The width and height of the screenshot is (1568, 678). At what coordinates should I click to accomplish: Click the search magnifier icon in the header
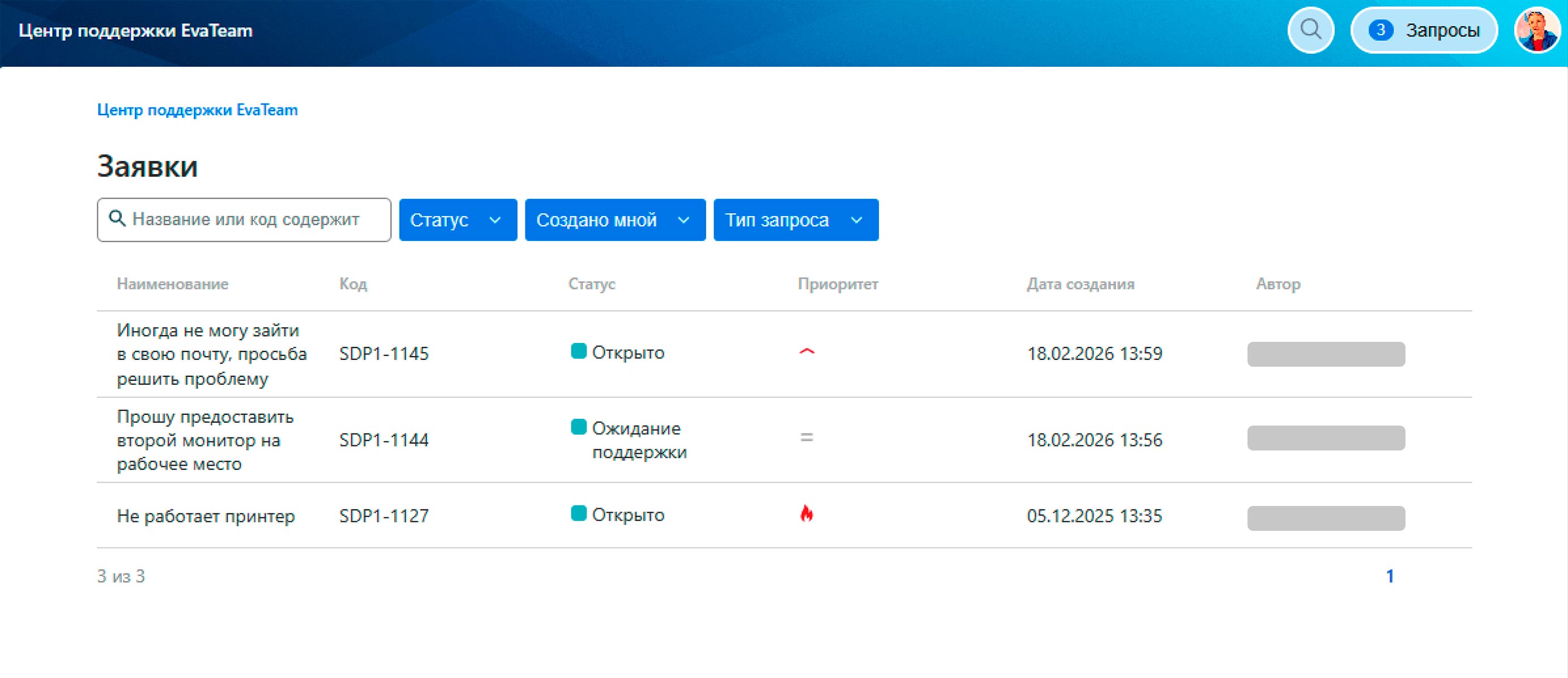point(1310,30)
